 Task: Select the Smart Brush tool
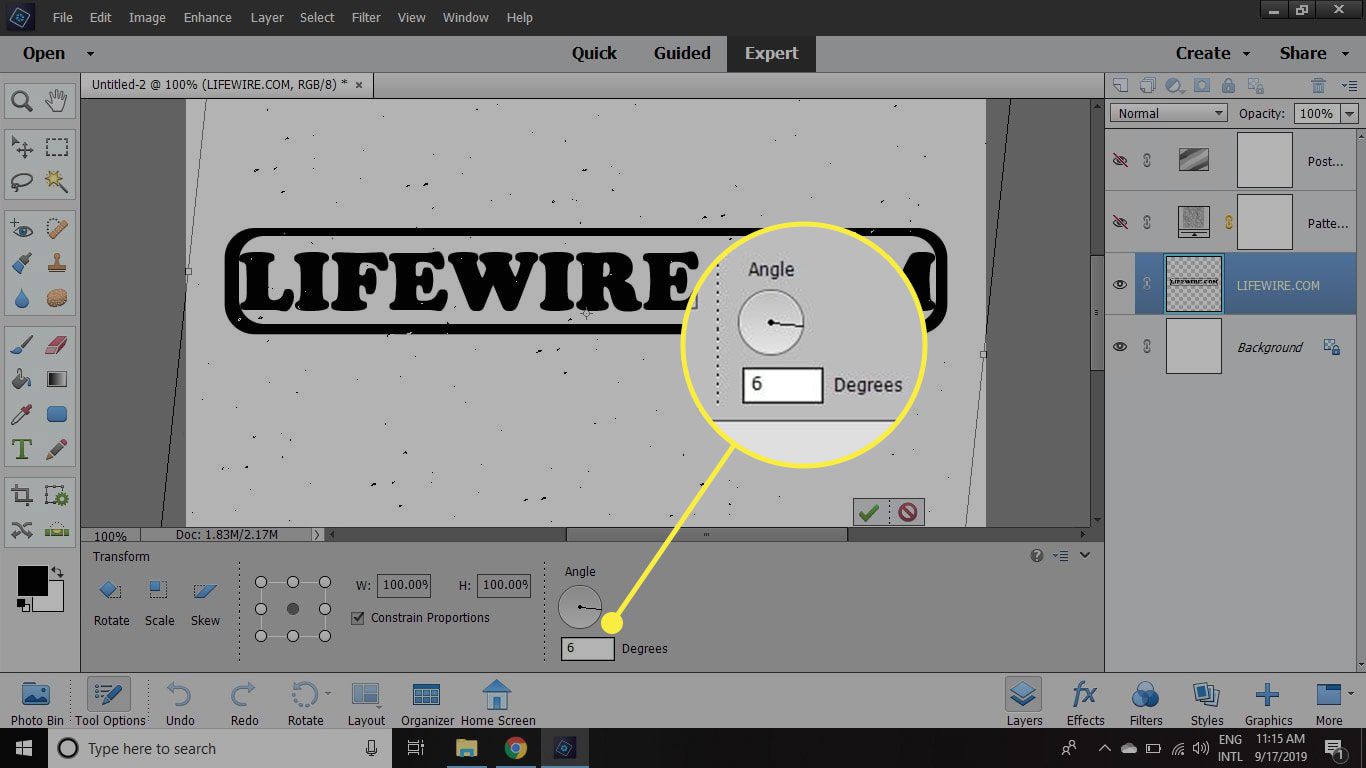click(22, 264)
